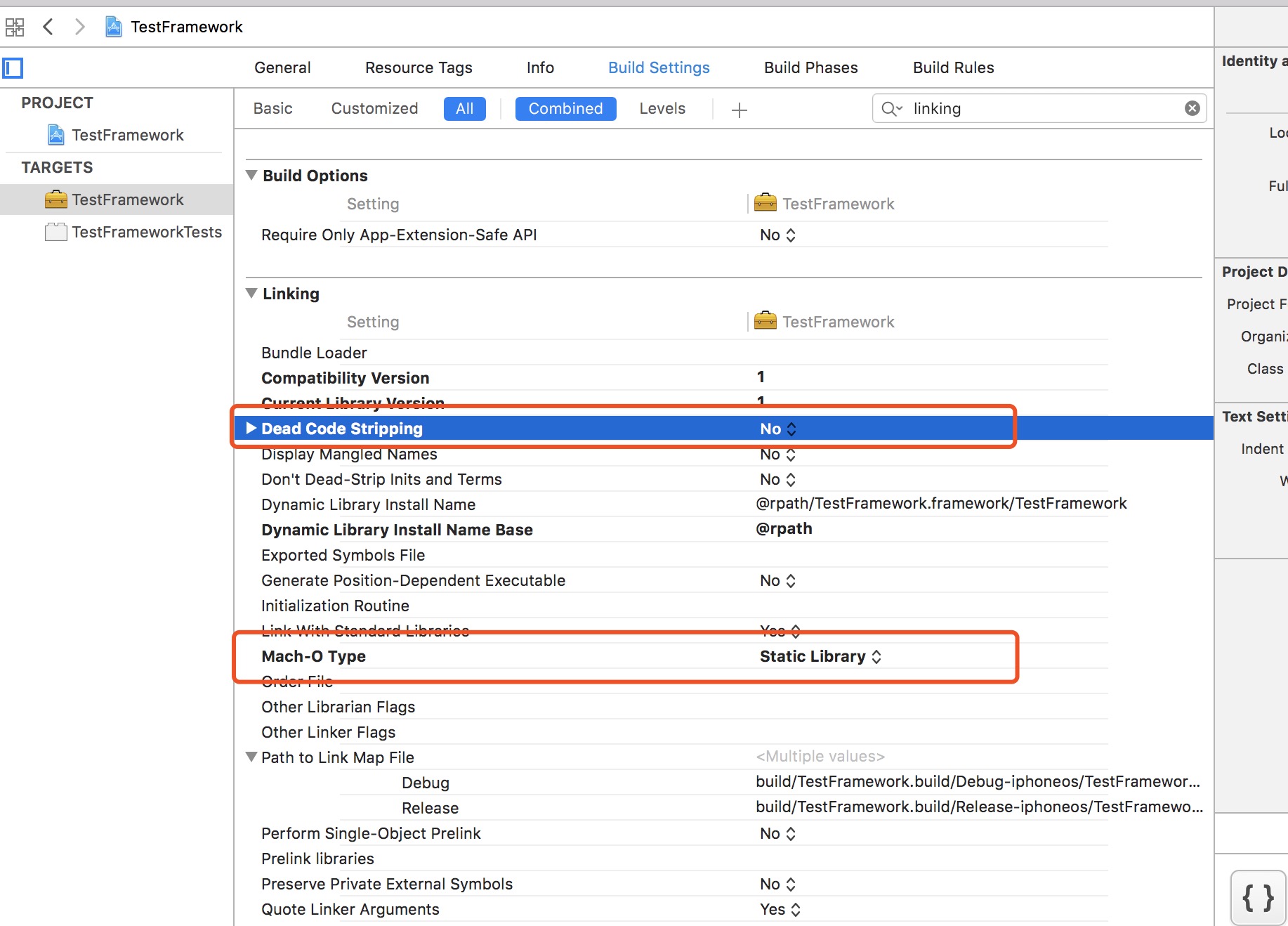Open the Build Settings tab
The image size is (1288, 926).
tap(659, 67)
